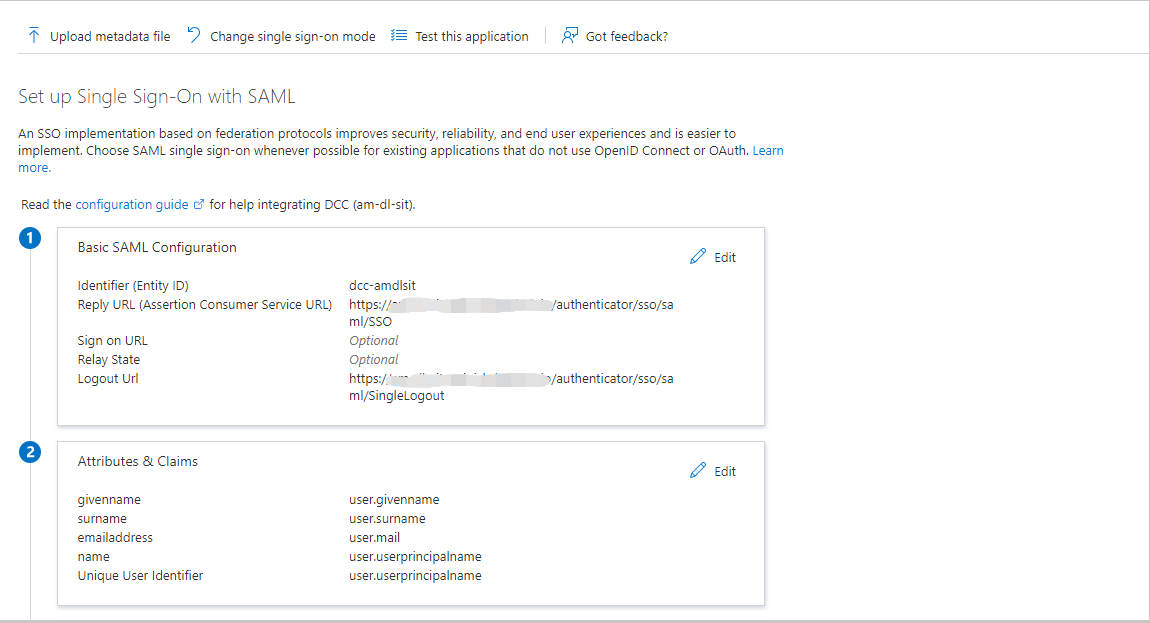
Task: Open the Learn more link
Action: 768,150
